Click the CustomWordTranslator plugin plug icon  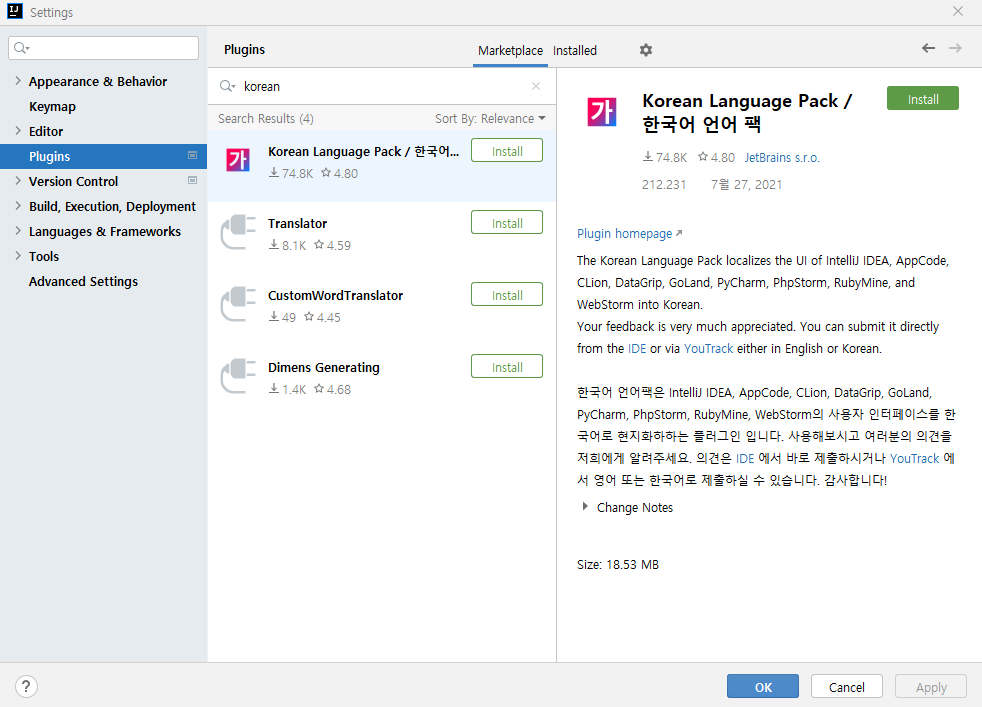click(x=239, y=304)
